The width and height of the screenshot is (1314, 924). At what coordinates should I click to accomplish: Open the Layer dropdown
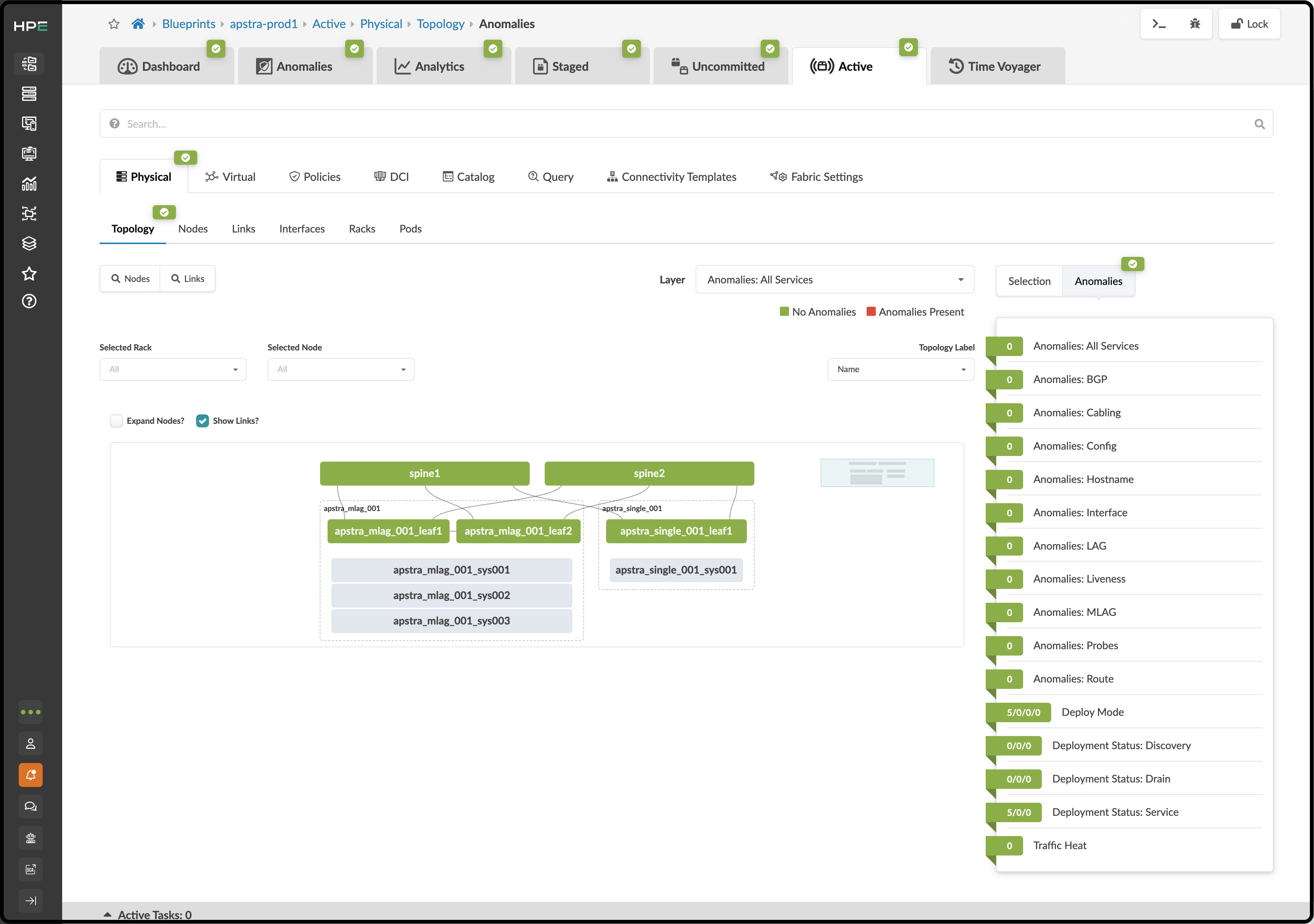[834, 279]
